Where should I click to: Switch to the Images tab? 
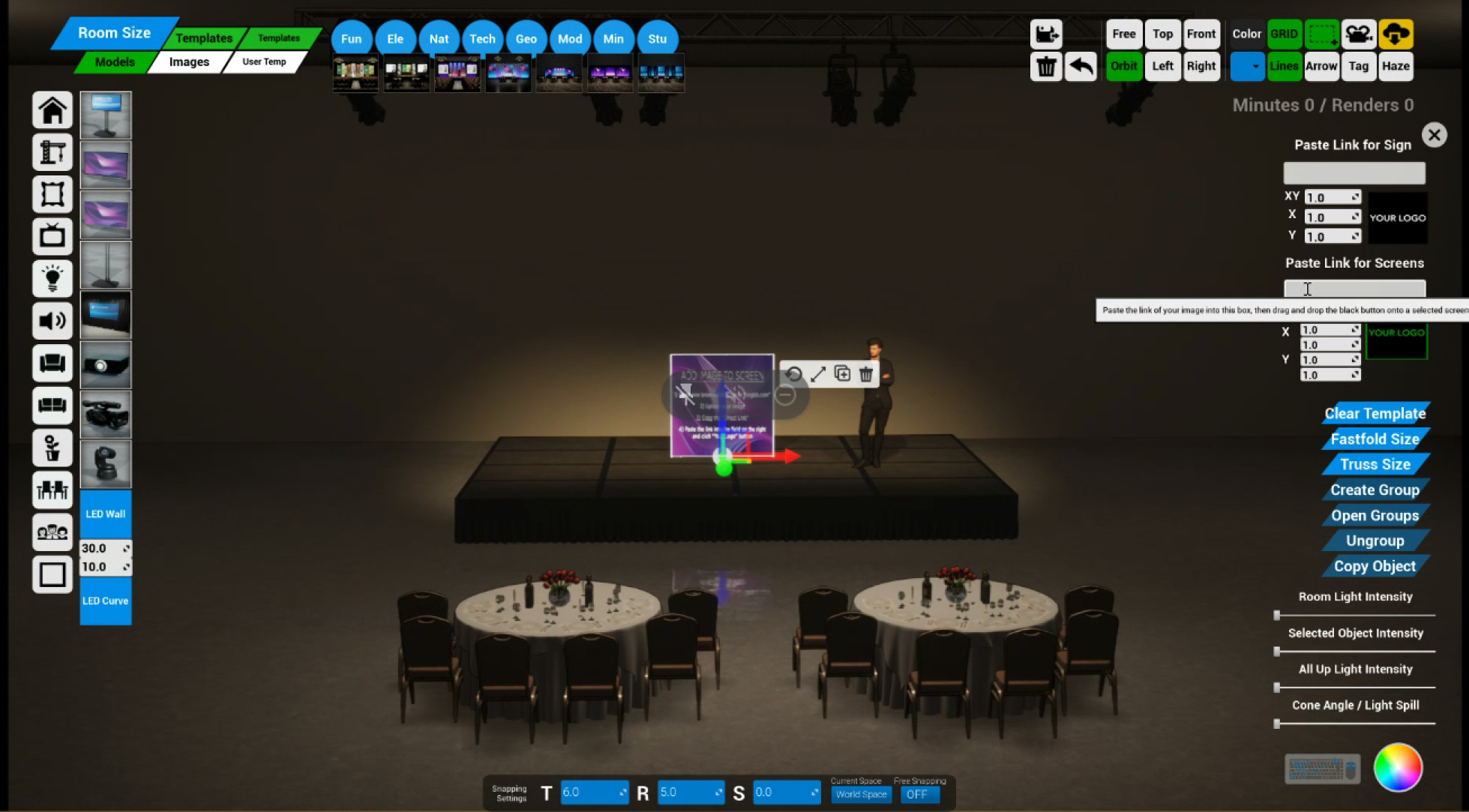pyautogui.click(x=188, y=61)
